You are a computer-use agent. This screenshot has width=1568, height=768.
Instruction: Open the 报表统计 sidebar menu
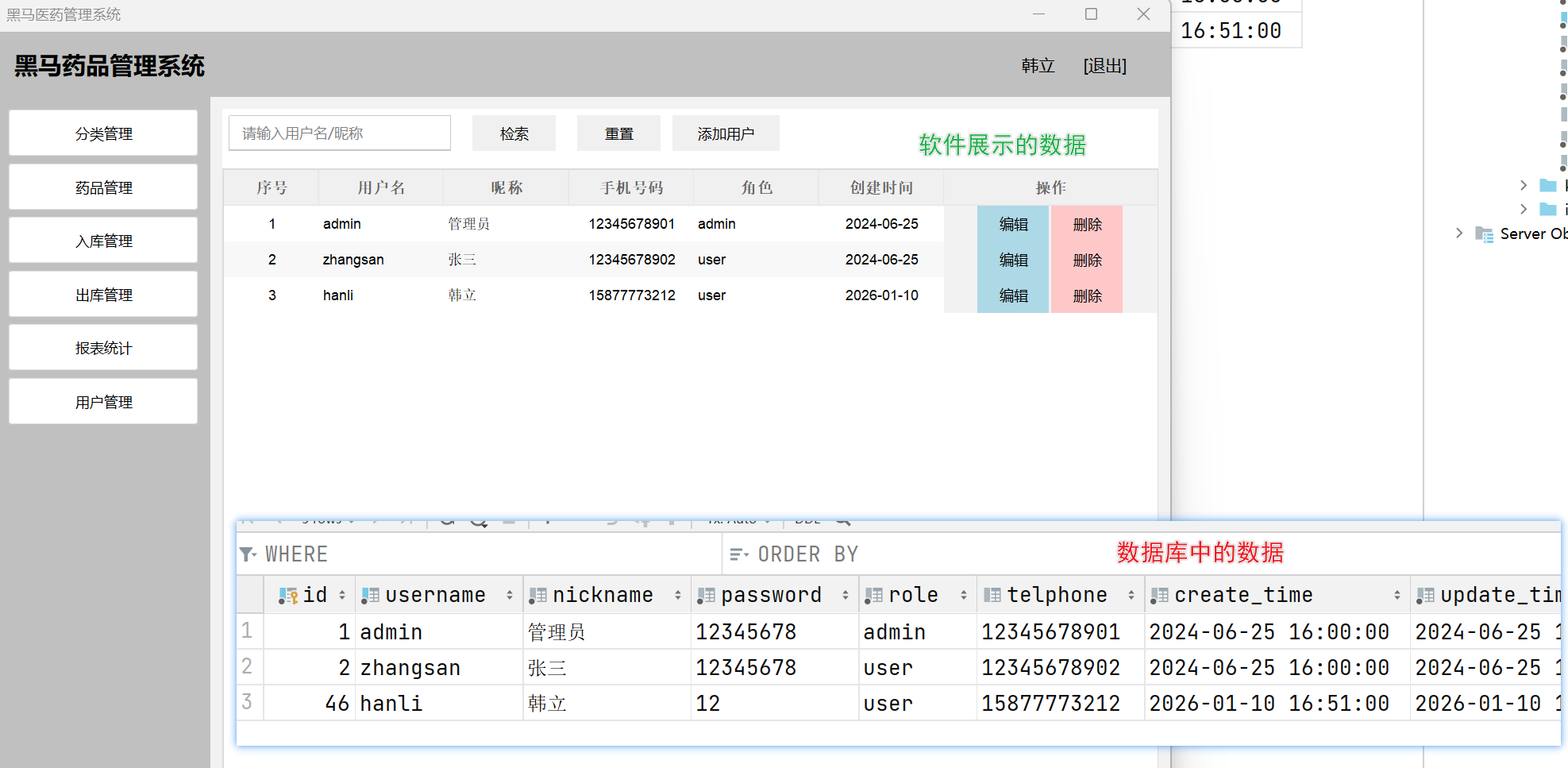click(x=103, y=348)
